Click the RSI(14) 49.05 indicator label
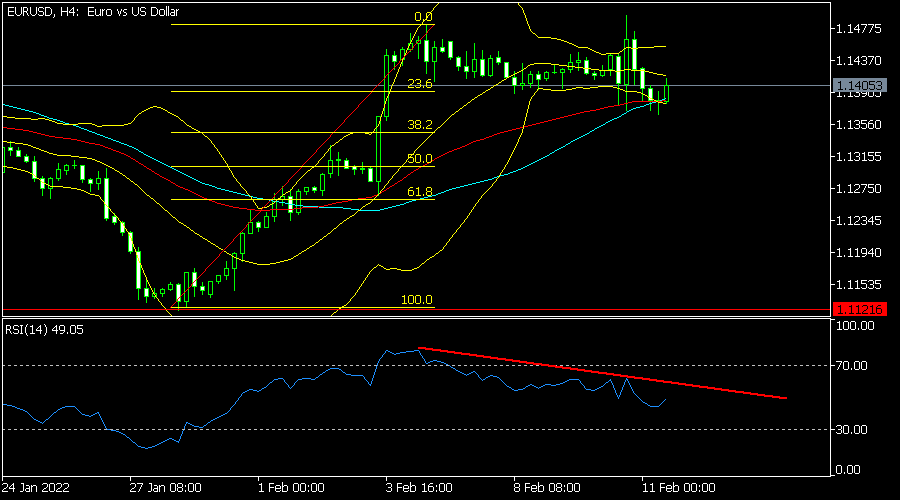This screenshot has width=900, height=500. tap(44, 330)
